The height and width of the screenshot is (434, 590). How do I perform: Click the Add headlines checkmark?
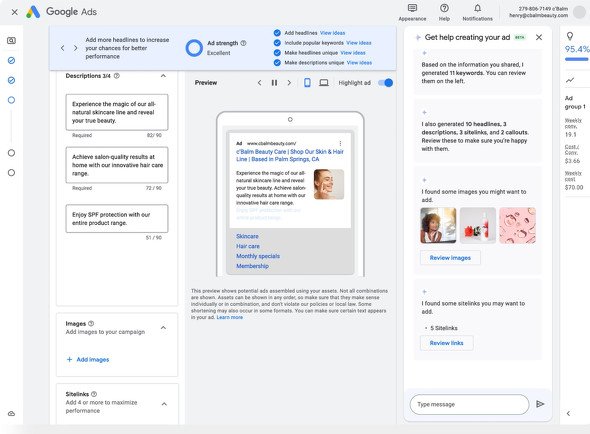[x=277, y=33]
